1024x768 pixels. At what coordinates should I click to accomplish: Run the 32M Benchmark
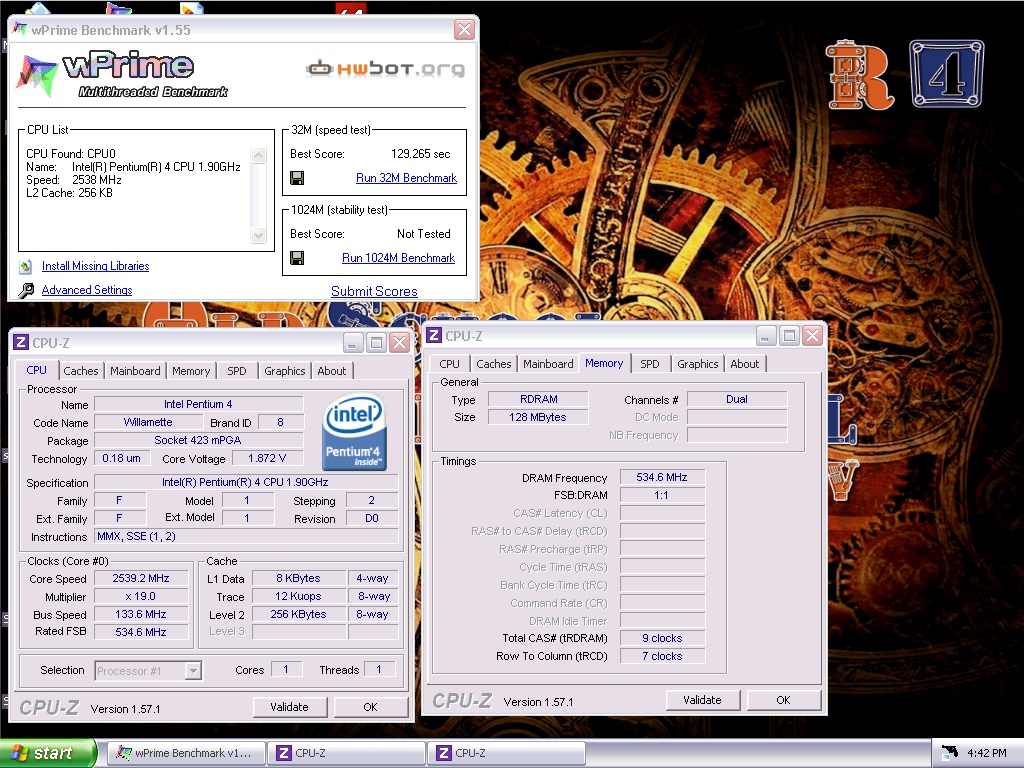tap(406, 178)
